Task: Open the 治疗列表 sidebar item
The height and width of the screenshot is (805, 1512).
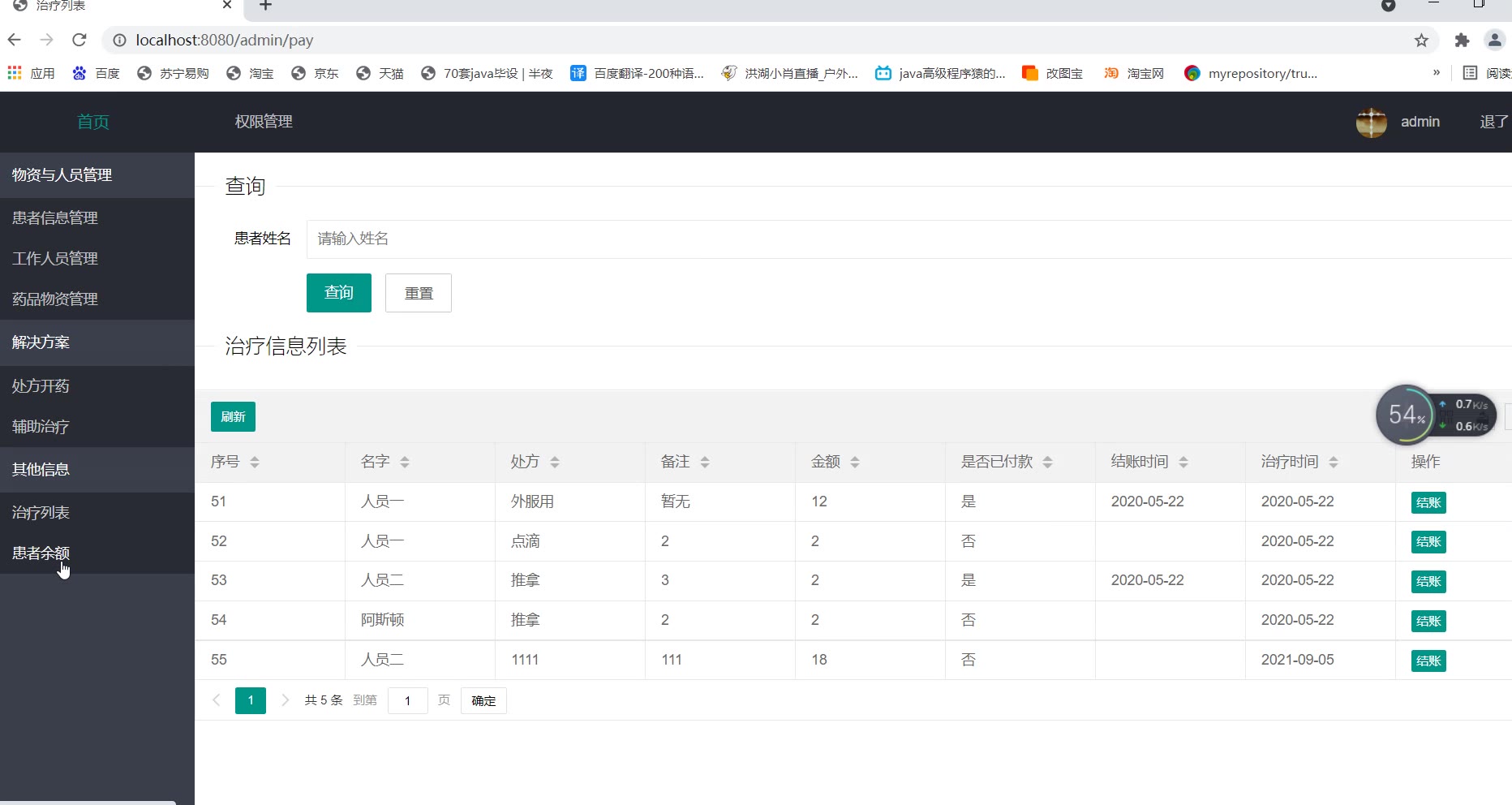Action: pyautogui.click(x=97, y=512)
